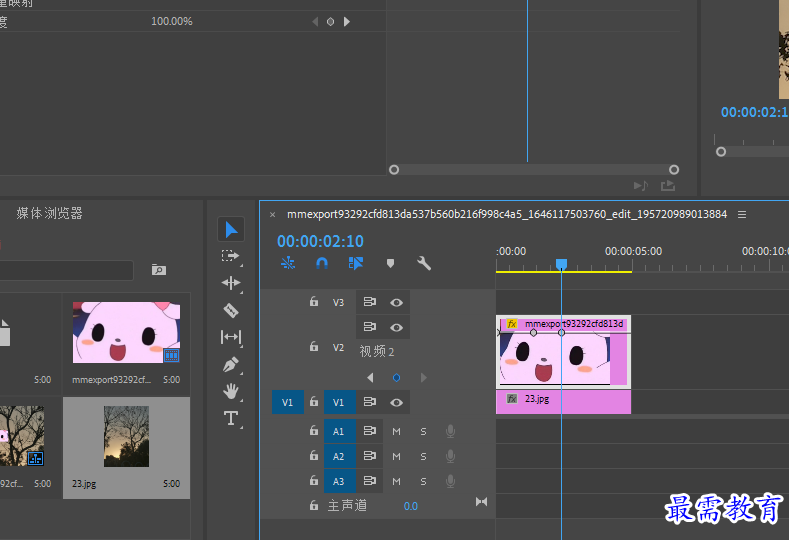Open find-by-folder search icon
Viewport: 789px width, 540px height.
[x=159, y=270]
